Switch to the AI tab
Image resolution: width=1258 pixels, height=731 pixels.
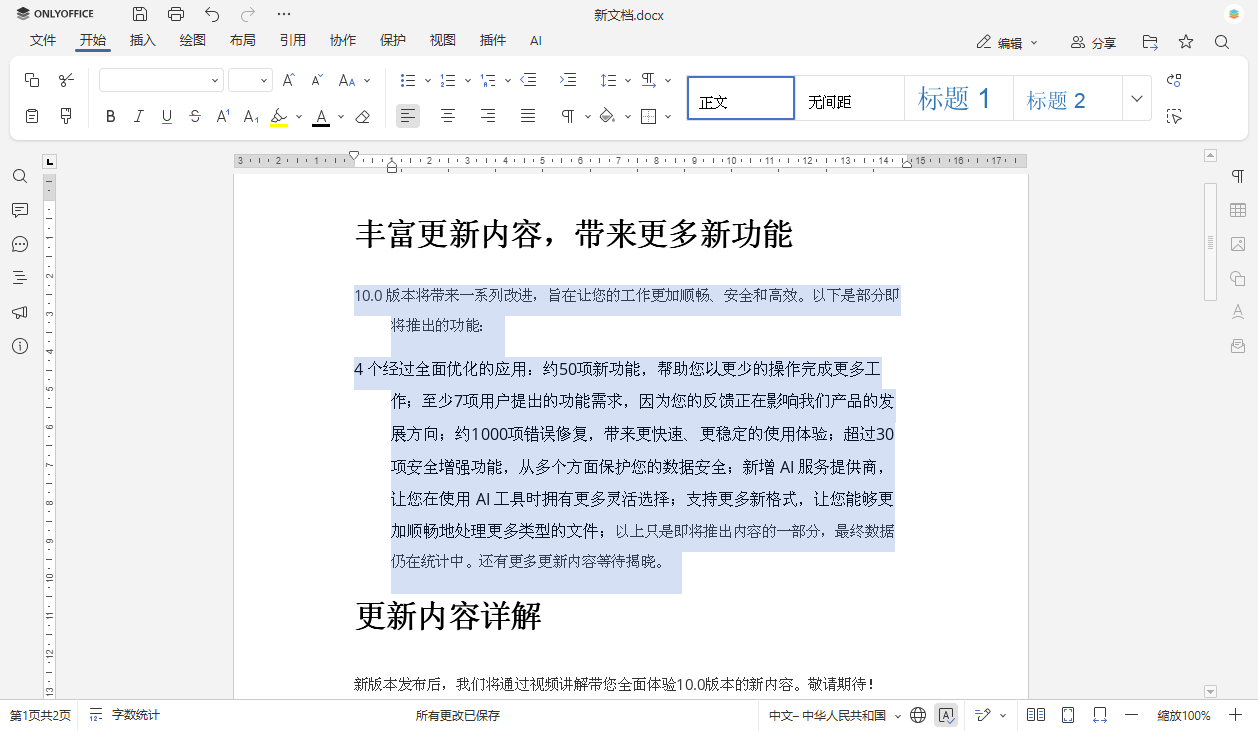pos(536,41)
